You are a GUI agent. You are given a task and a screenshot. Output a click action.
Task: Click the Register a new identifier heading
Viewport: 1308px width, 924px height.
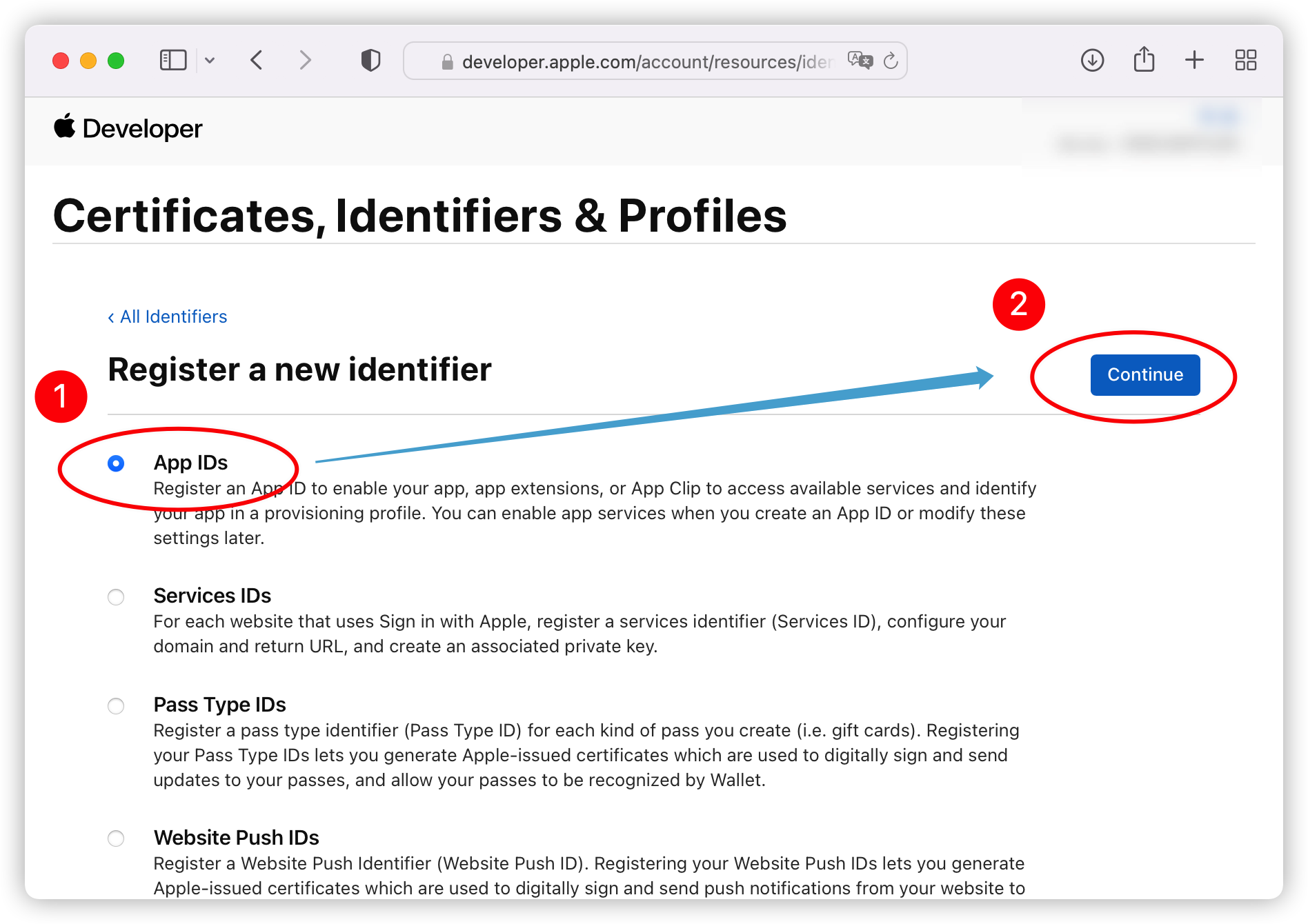[x=300, y=370]
